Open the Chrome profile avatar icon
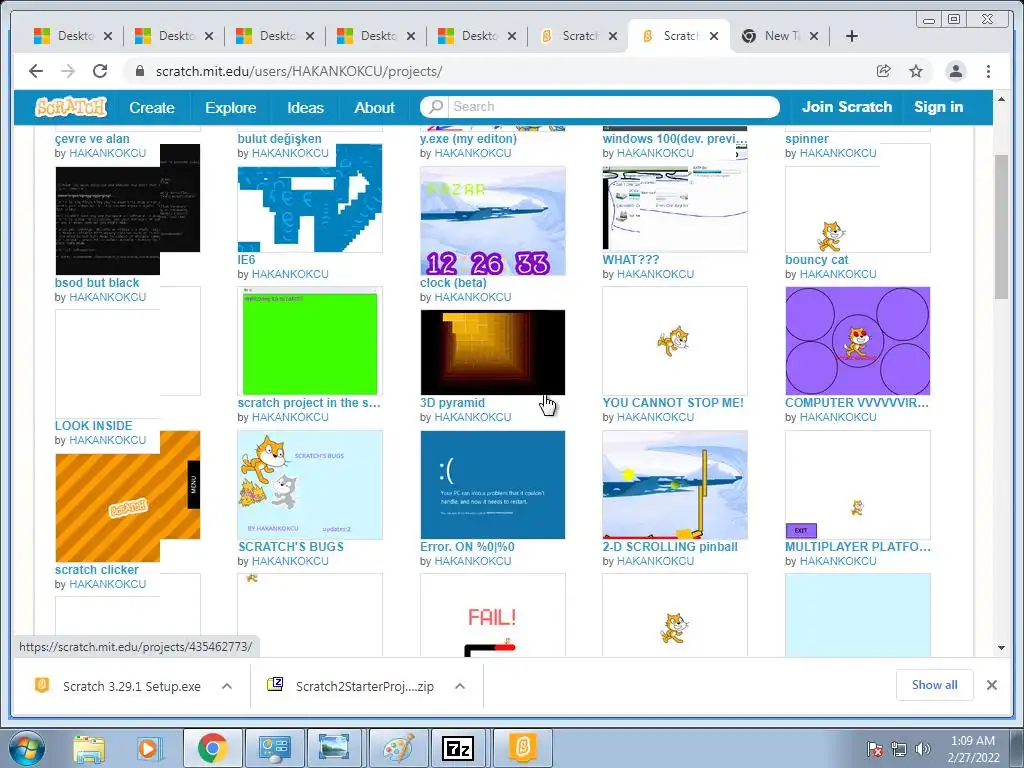 pos(955,71)
